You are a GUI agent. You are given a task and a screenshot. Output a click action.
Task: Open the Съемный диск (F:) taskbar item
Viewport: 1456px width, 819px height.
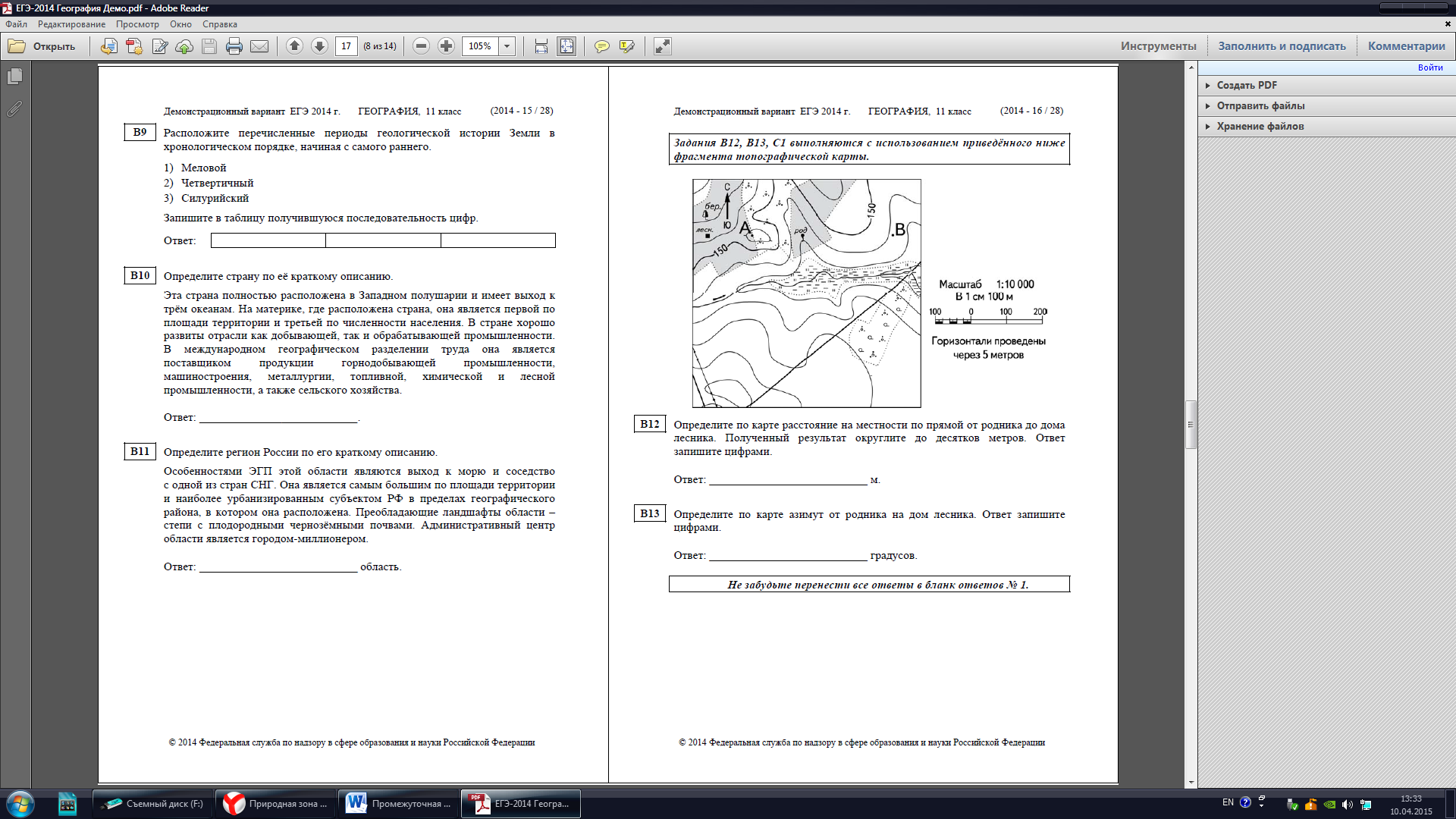pos(153,804)
